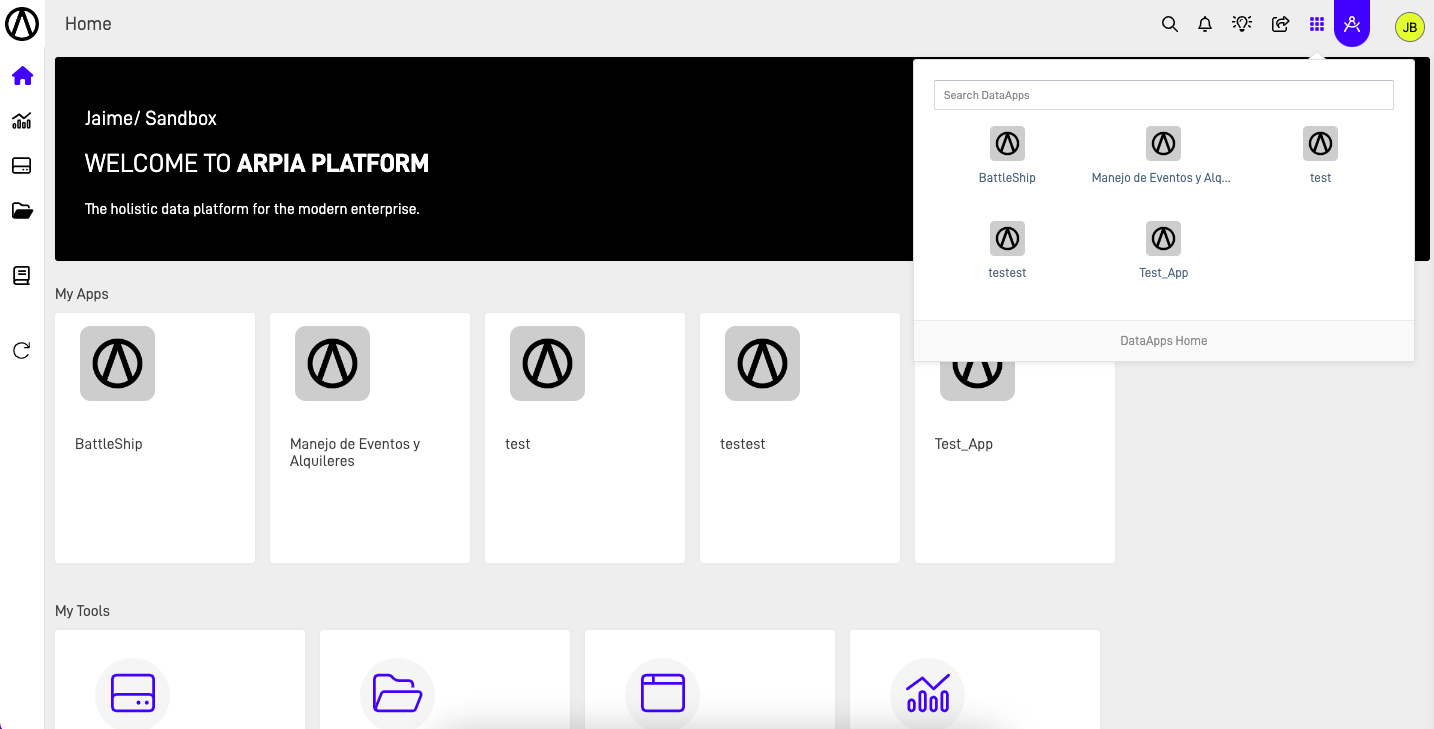Open the chart analytics tool card icon
The image size is (1434, 729).
click(927, 693)
